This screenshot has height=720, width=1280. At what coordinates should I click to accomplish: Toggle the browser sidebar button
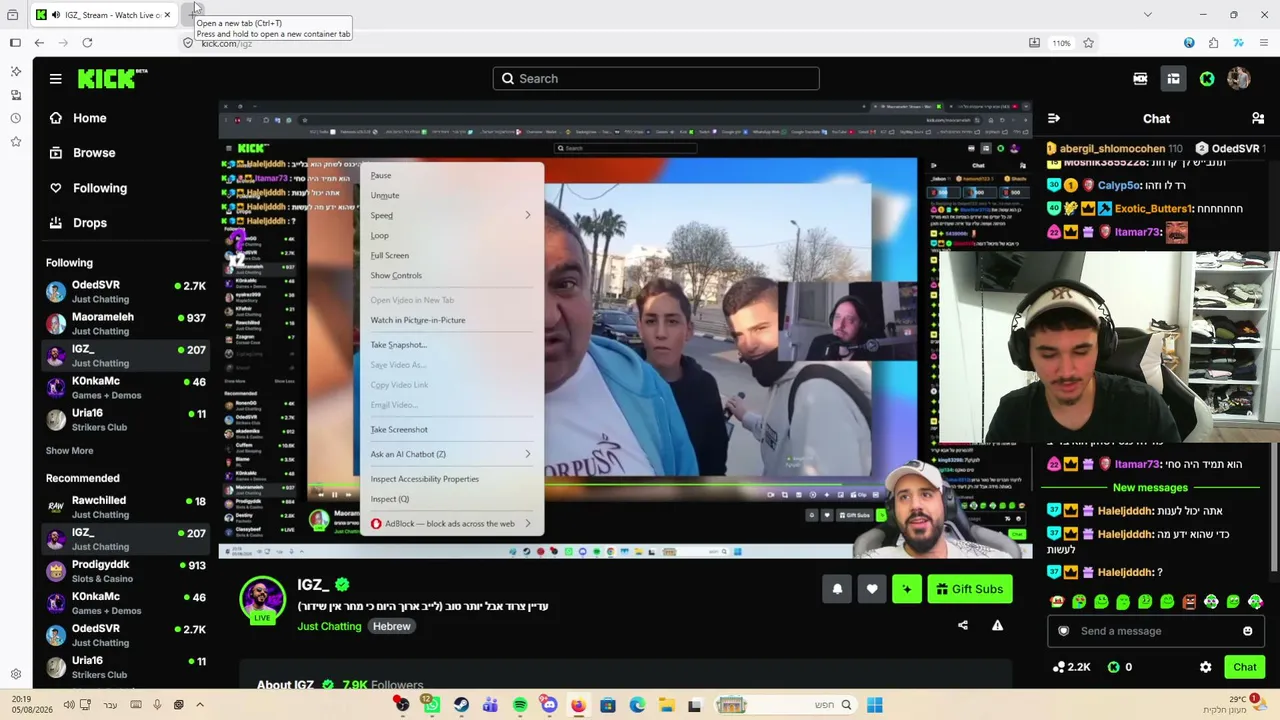click(x=15, y=43)
